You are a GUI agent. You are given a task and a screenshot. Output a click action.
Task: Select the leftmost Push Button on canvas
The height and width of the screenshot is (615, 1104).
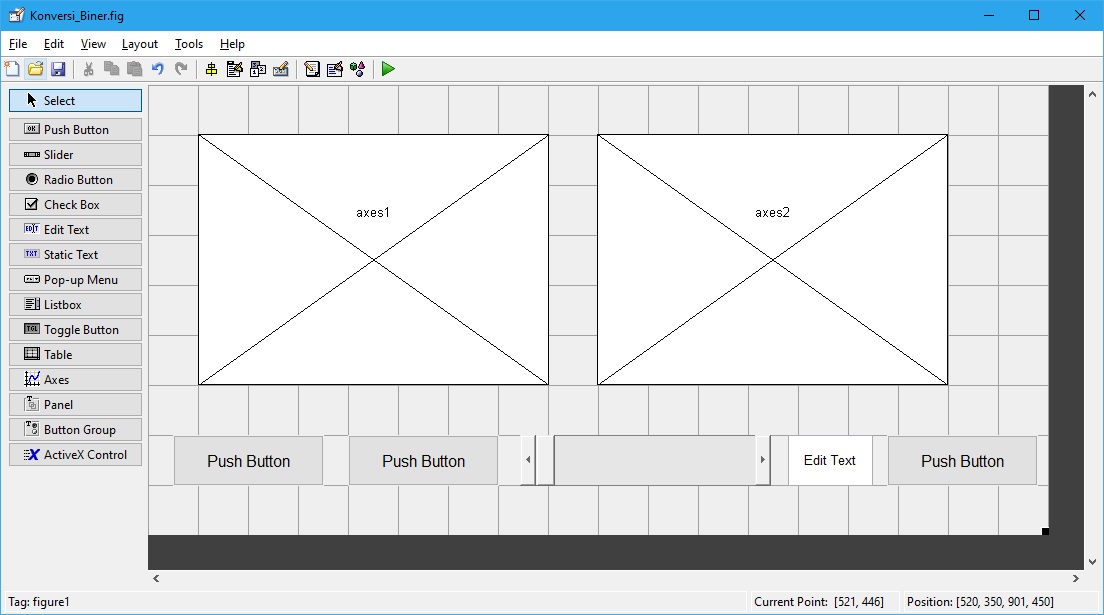[x=248, y=461]
